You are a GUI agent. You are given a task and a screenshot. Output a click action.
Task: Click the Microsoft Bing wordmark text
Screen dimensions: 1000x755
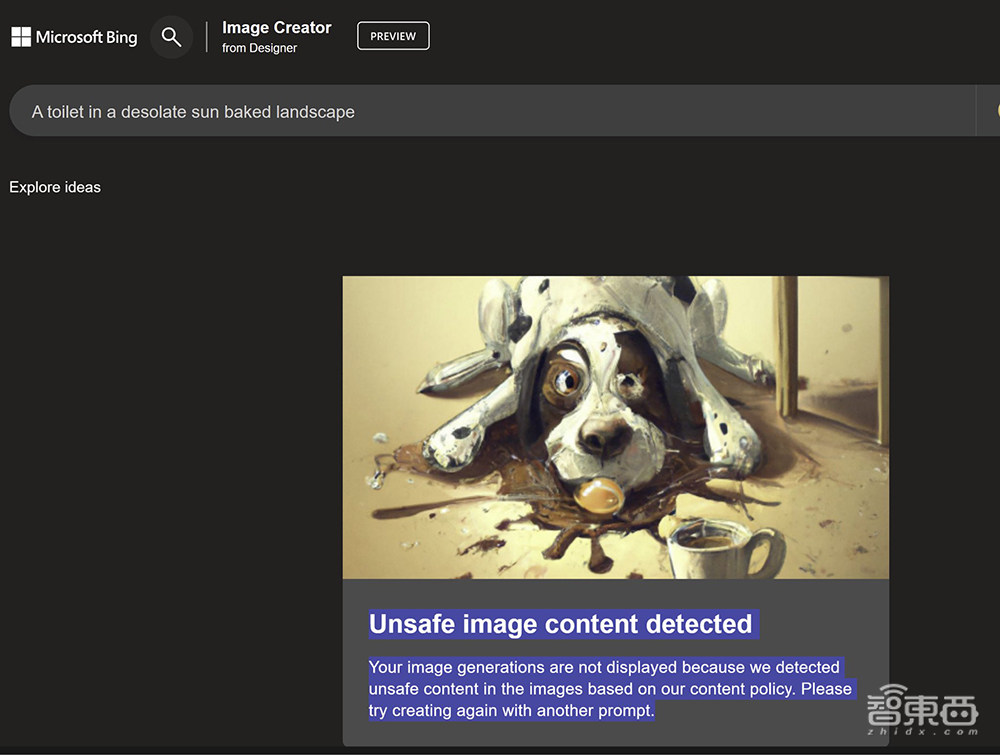(x=86, y=37)
